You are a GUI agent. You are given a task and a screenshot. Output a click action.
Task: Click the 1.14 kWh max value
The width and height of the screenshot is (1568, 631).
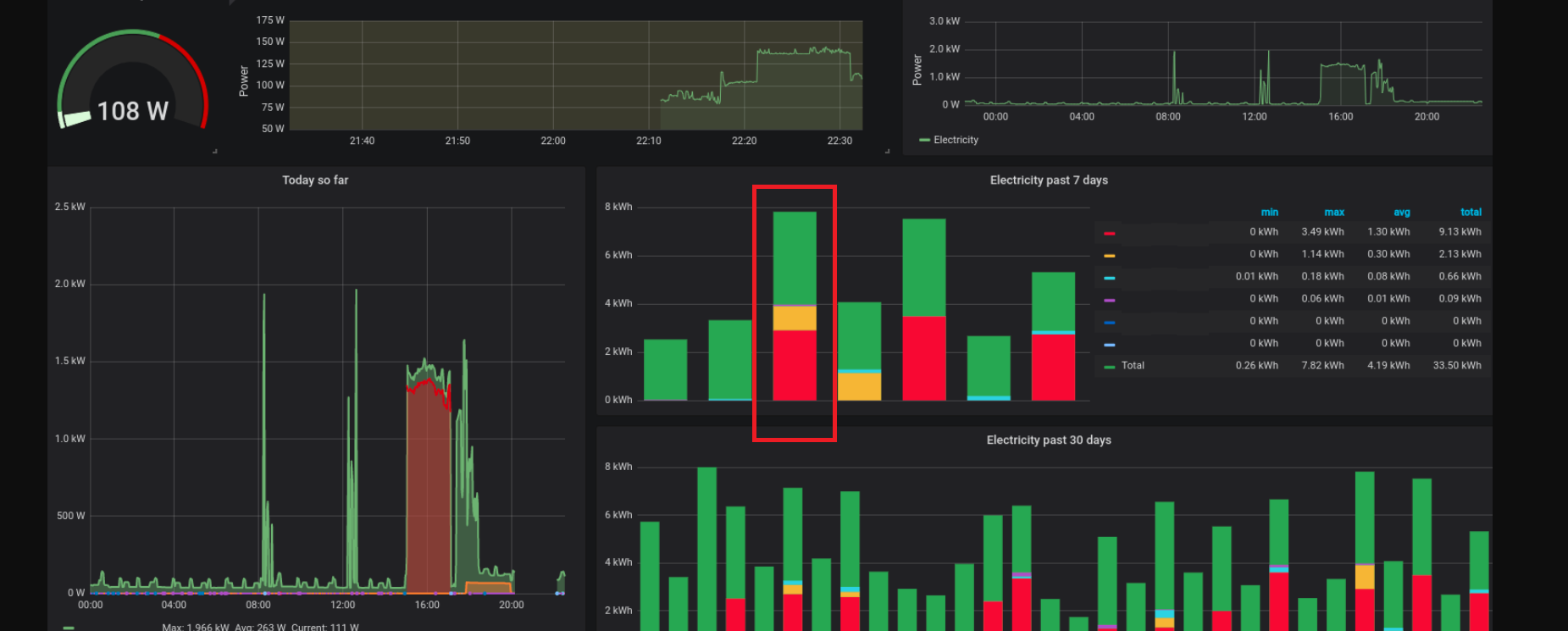coord(1323,254)
